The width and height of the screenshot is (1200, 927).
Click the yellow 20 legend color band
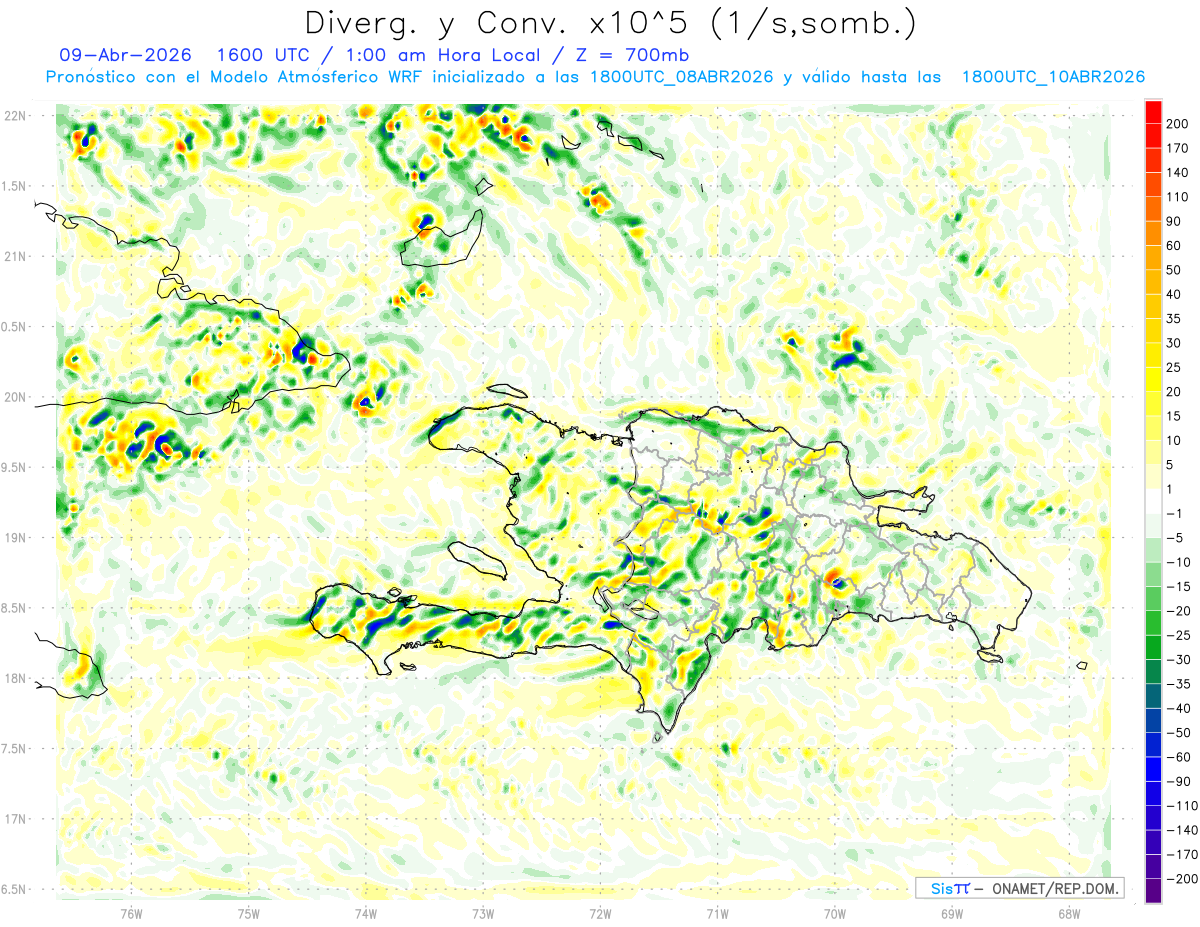point(1153,380)
